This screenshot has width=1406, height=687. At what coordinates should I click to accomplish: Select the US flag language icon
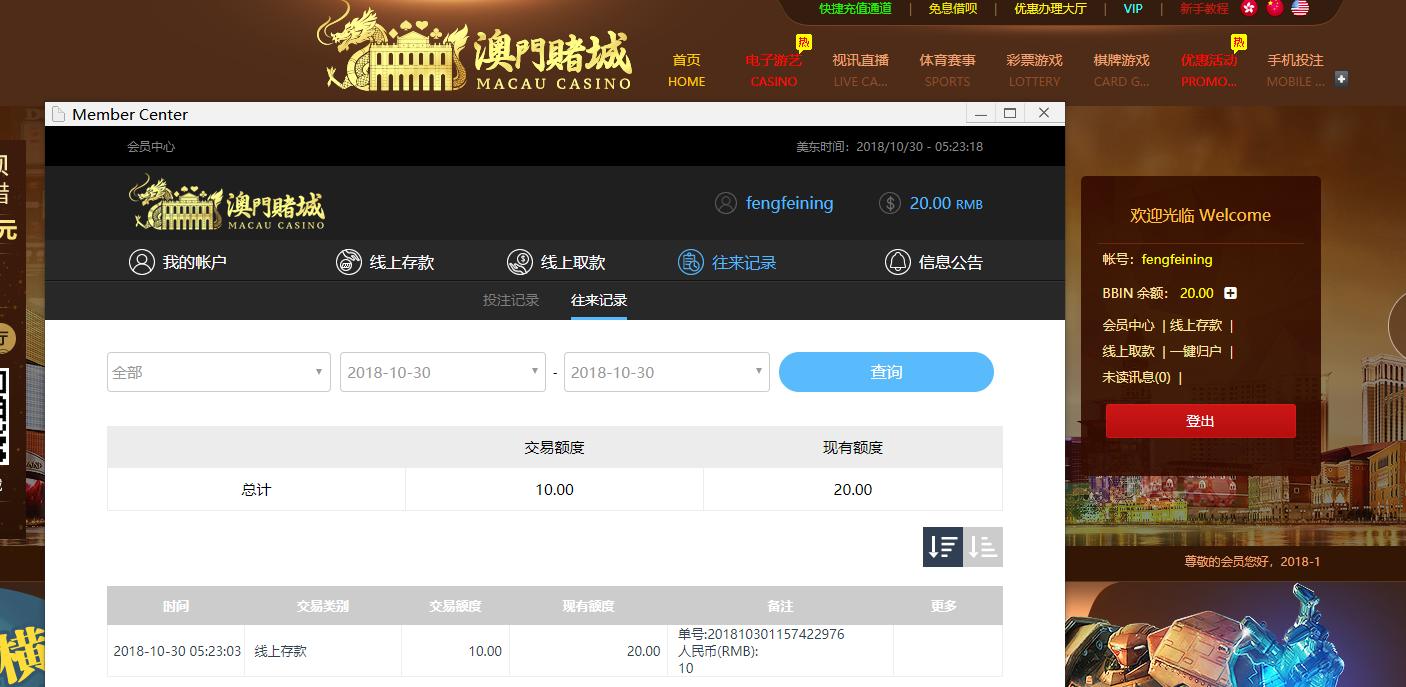click(1300, 8)
